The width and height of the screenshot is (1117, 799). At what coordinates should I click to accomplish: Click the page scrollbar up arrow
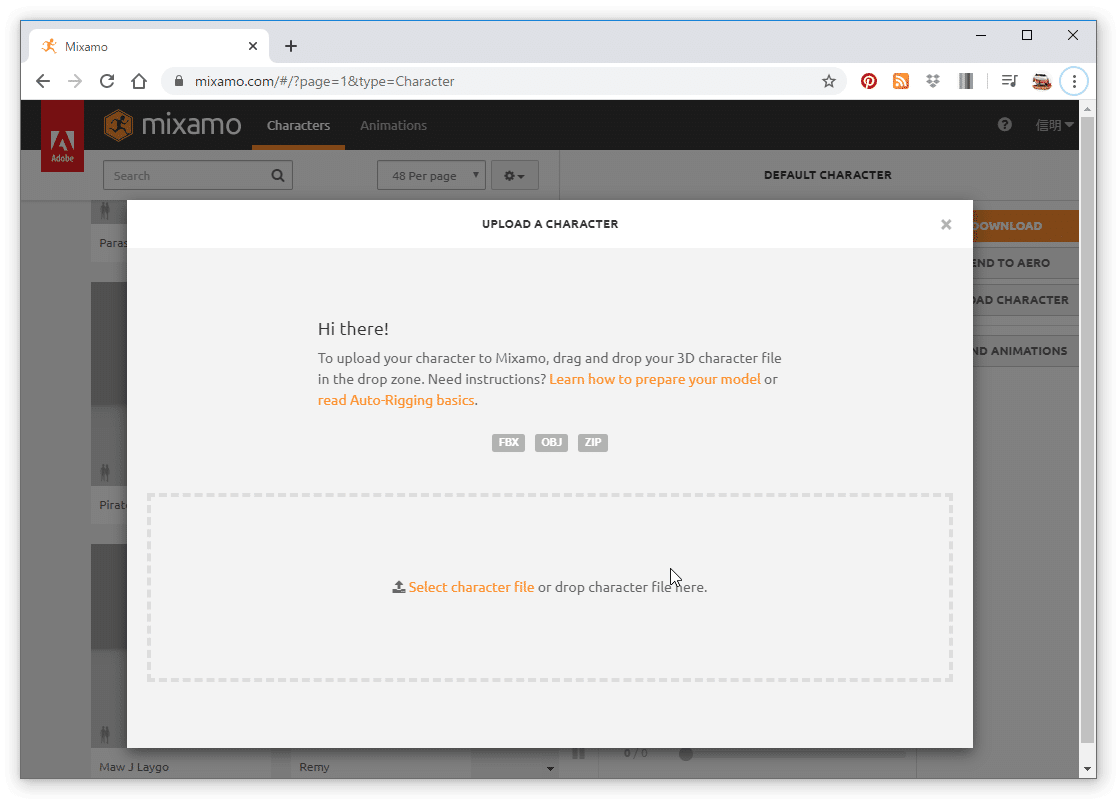1087,109
